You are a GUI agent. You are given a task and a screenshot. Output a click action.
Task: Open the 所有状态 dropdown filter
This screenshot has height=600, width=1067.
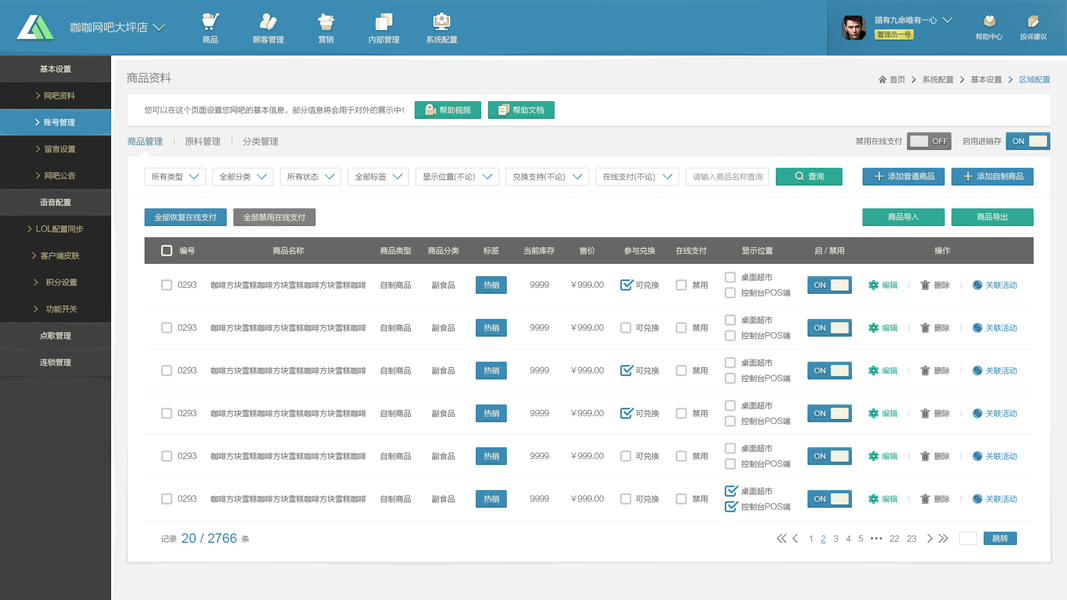pyautogui.click(x=310, y=177)
